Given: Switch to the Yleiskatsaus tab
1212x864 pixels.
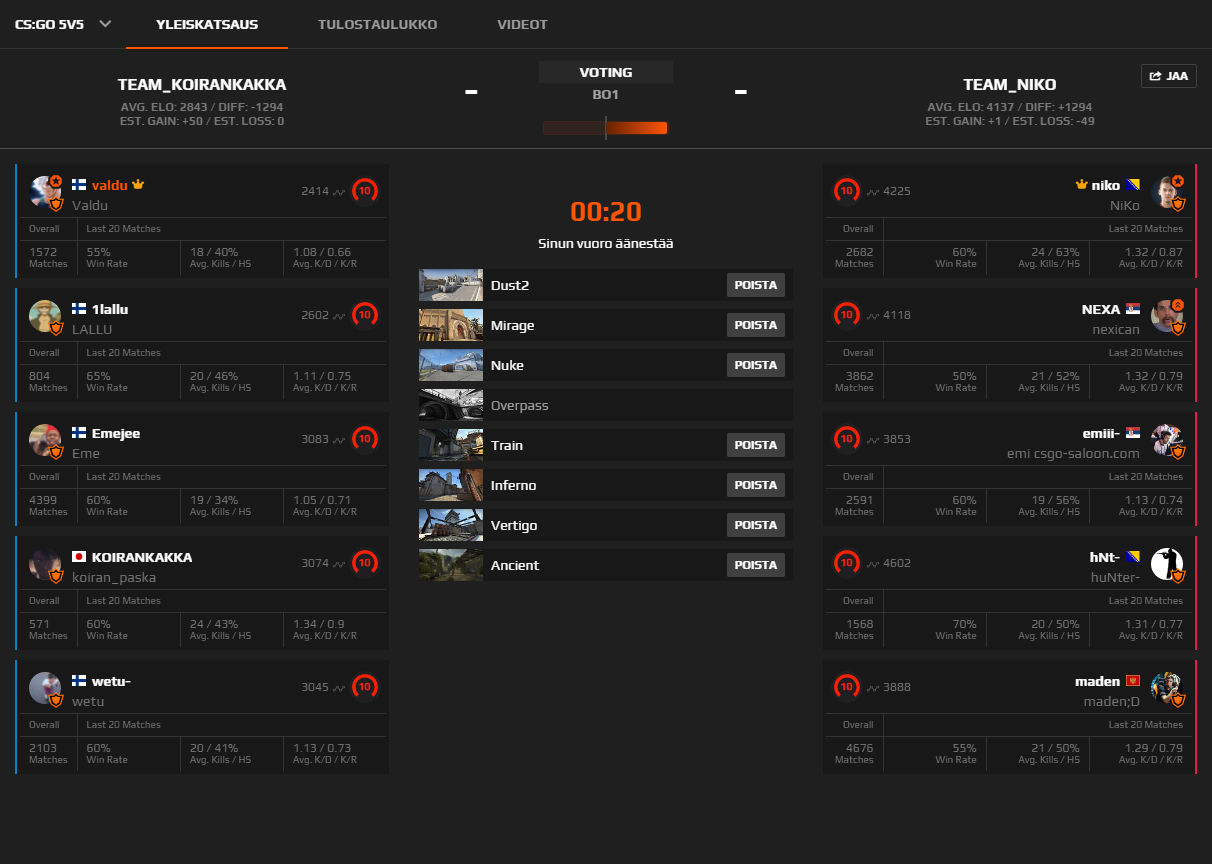Looking at the screenshot, I should click(x=207, y=24).
